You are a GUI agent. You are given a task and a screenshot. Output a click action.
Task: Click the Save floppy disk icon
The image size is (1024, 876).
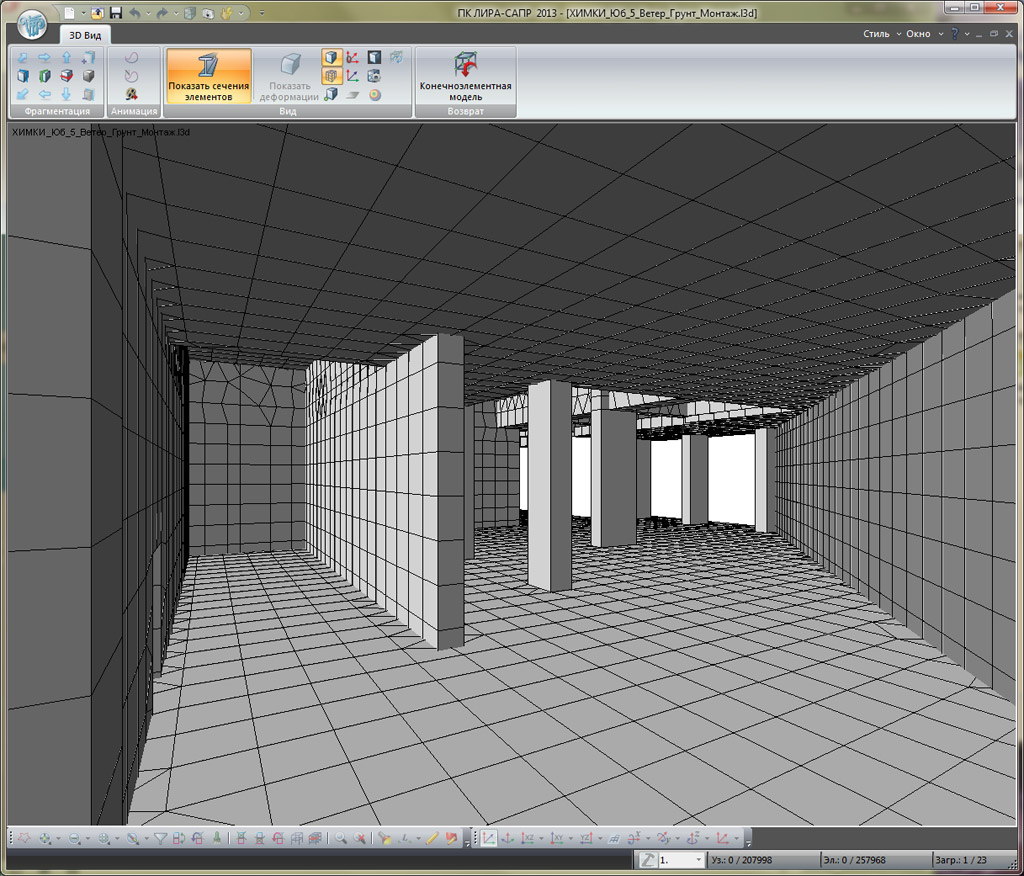click(115, 13)
